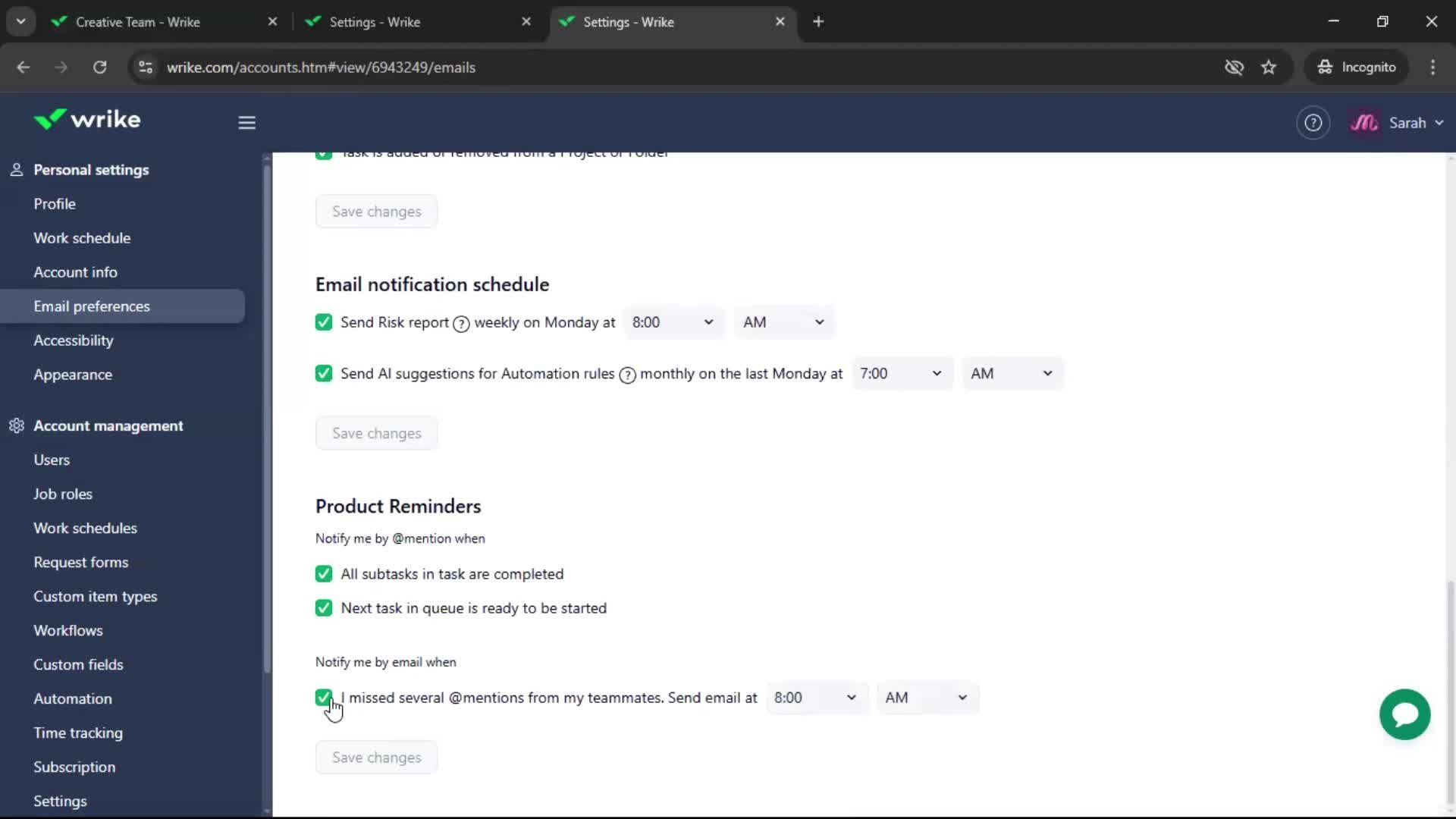Open Settings under Account management
The width and height of the screenshot is (1456, 819).
(60, 802)
